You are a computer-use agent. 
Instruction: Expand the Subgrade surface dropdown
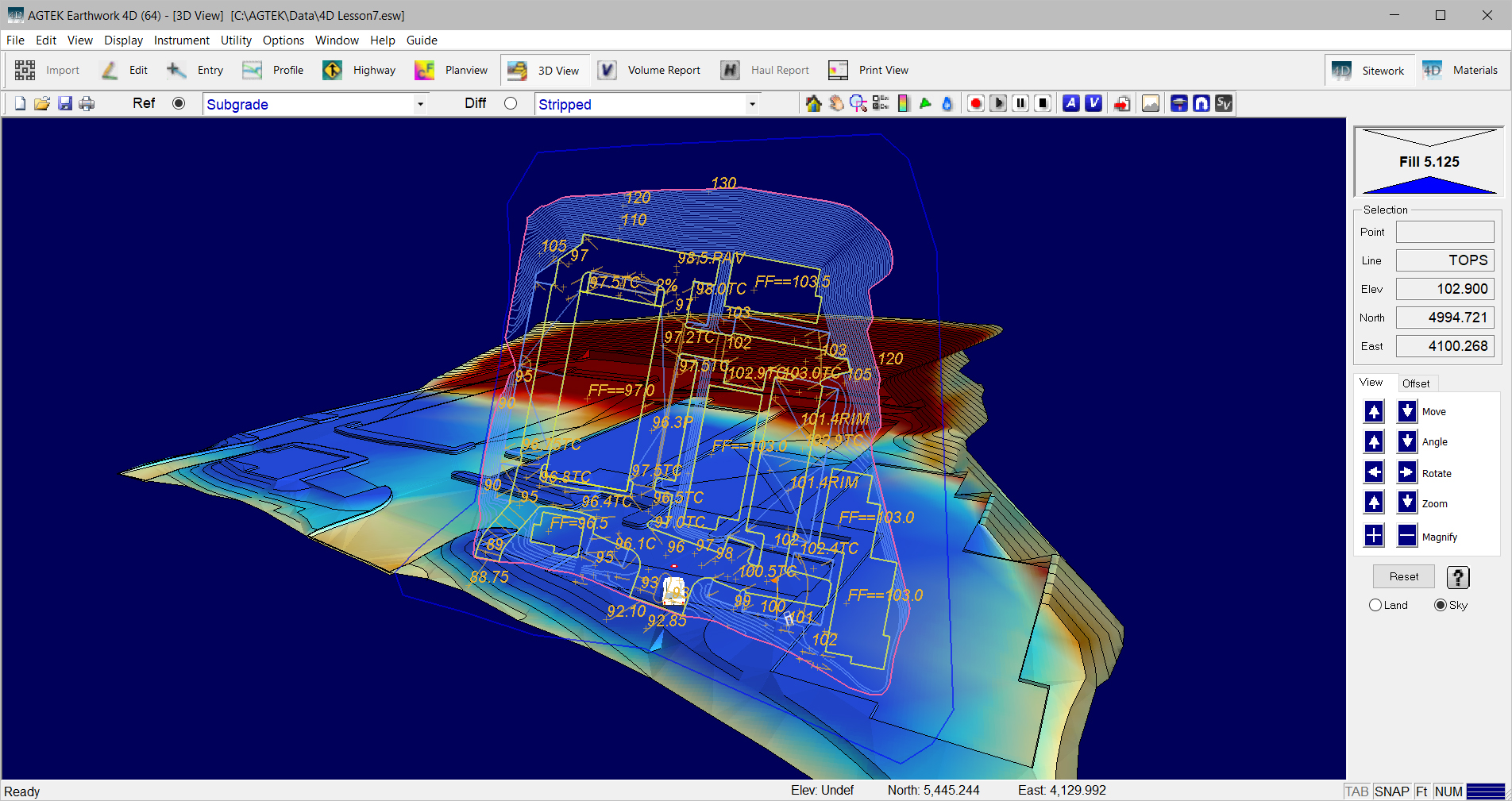tap(420, 104)
